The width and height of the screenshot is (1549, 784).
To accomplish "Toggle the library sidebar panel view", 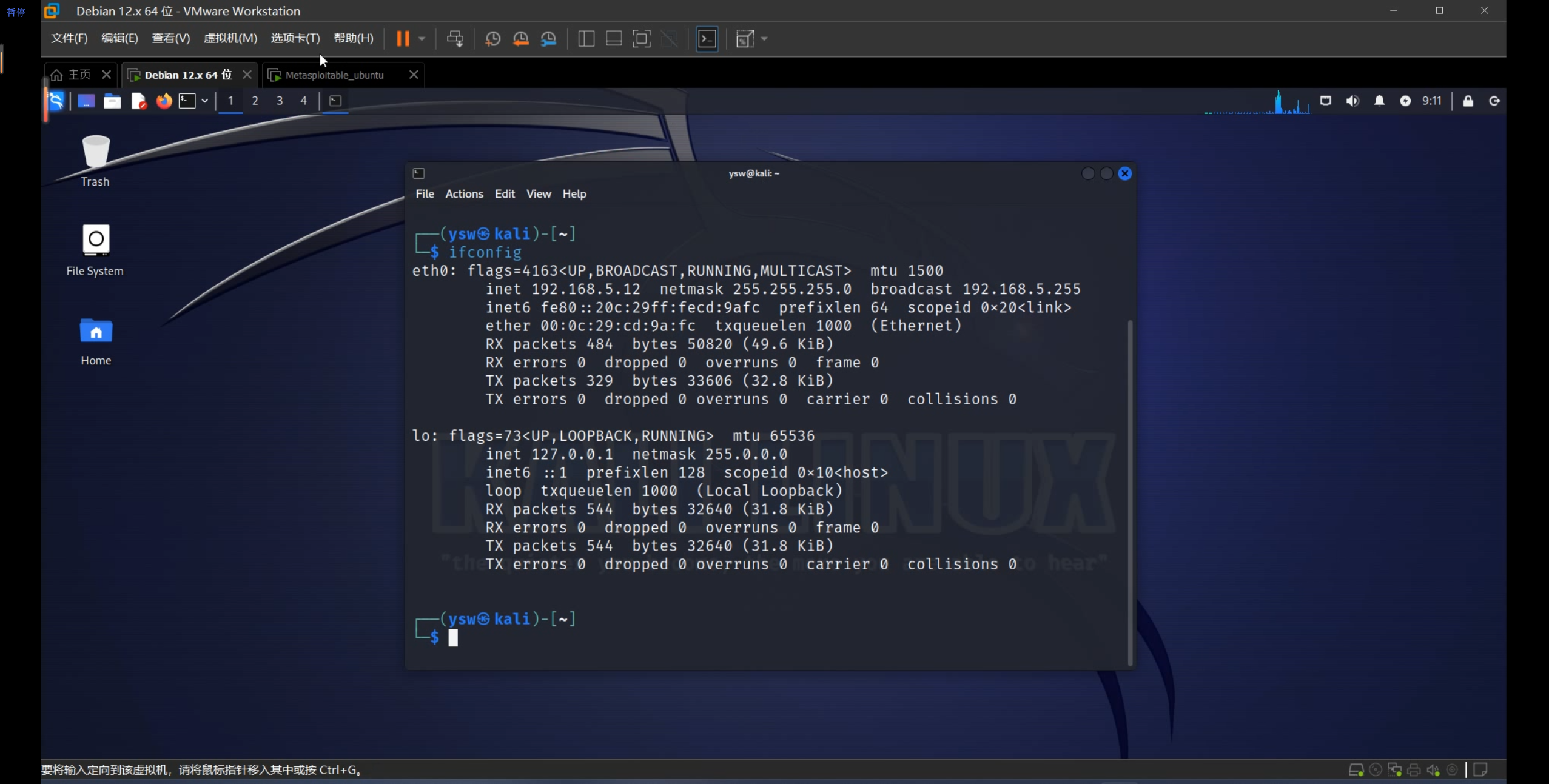I will [x=586, y=39].
